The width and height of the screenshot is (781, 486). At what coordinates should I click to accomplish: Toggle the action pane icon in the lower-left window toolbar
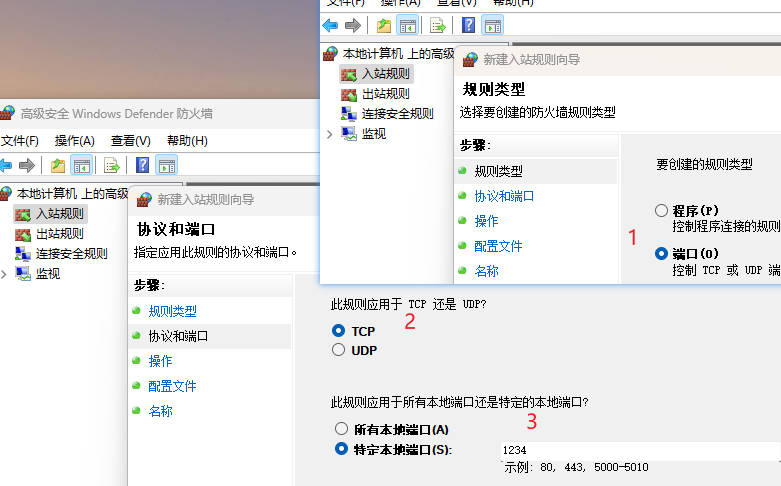(x=167, y=165)
